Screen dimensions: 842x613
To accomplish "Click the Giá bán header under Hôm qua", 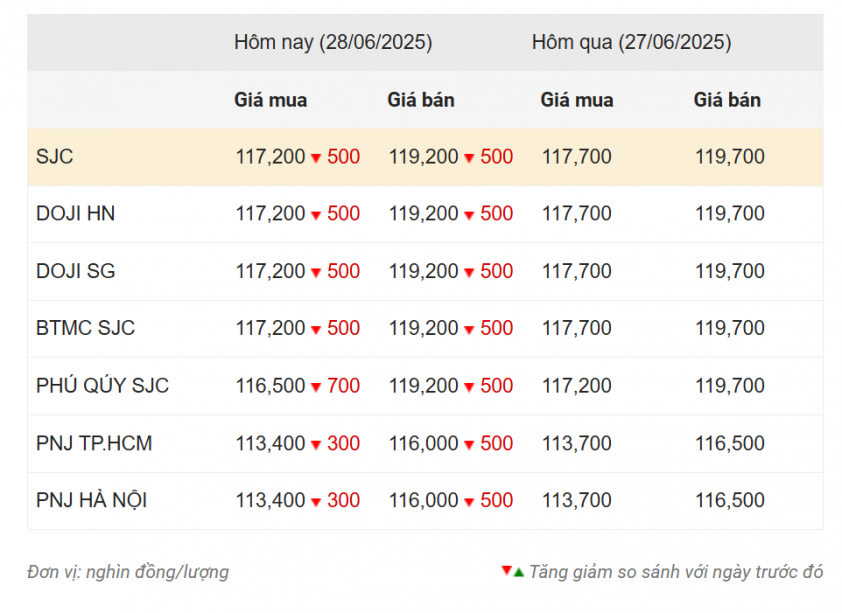I will pyautogui.click(x=727, y=100).
